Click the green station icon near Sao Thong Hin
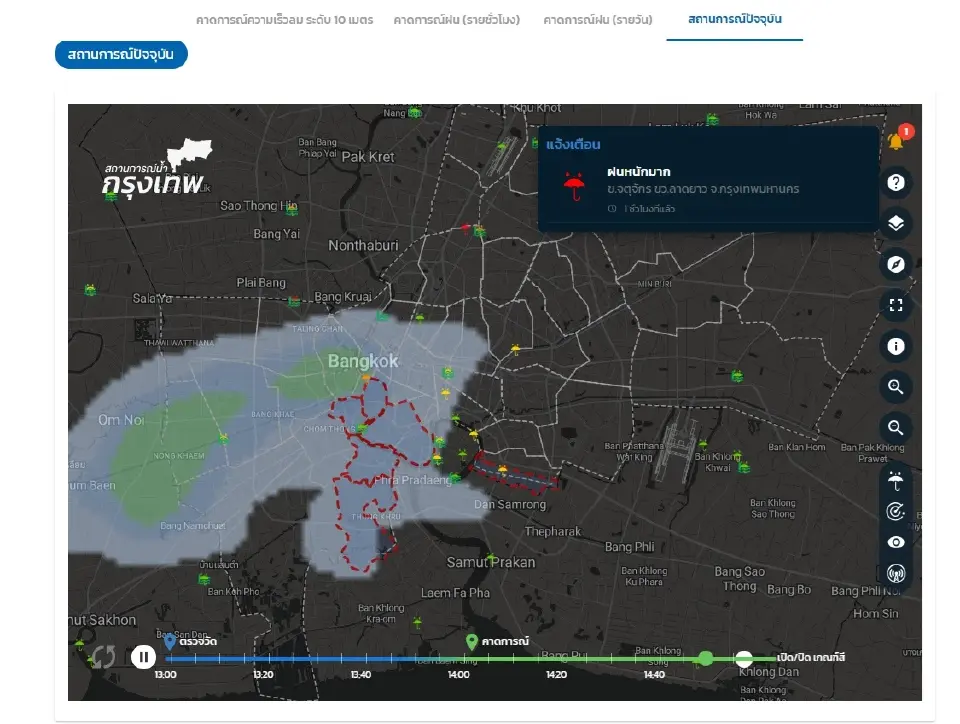960x724 pixels. (x=292, y=210)
